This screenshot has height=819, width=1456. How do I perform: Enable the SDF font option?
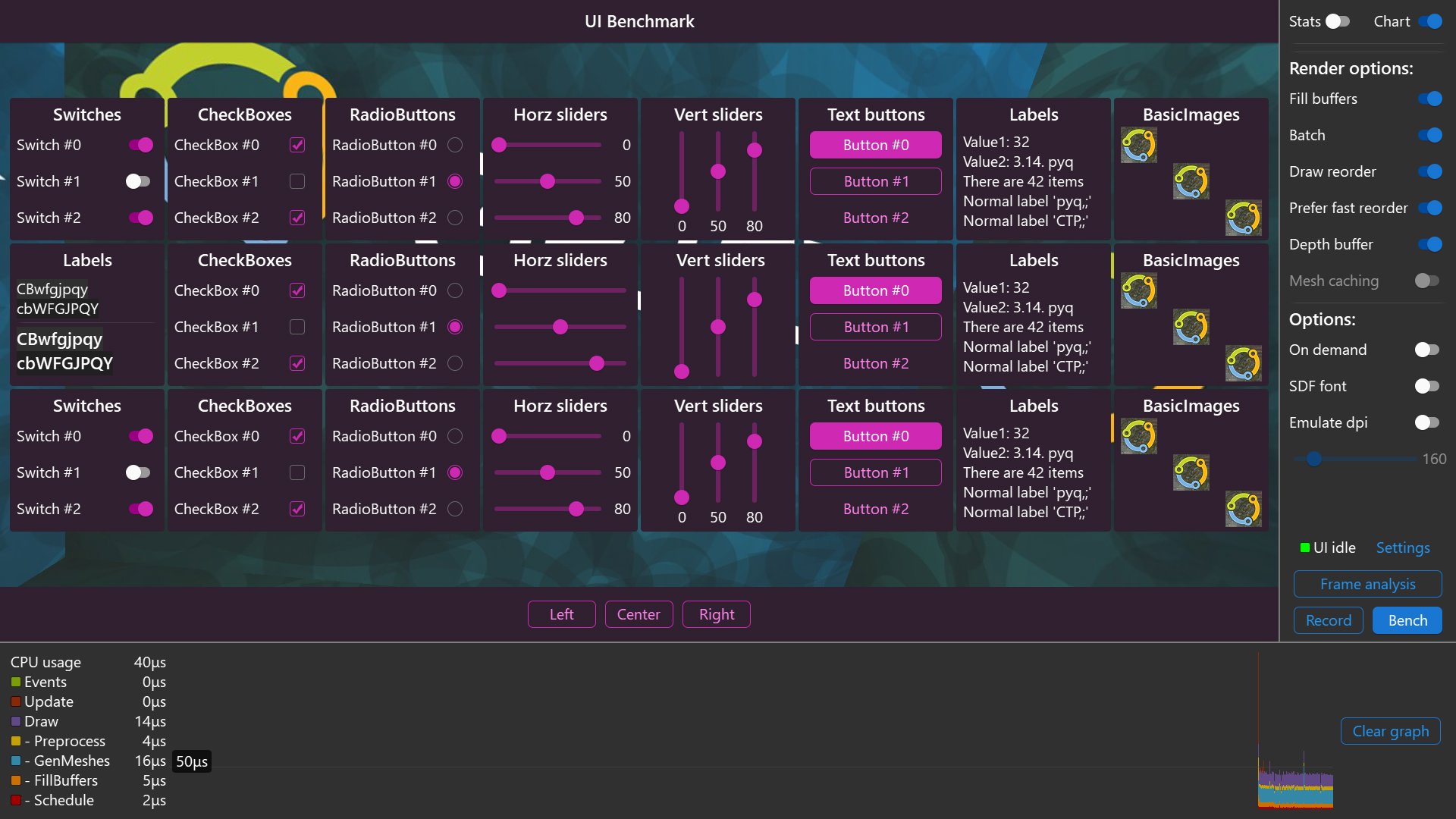[x=1426, y=386]
